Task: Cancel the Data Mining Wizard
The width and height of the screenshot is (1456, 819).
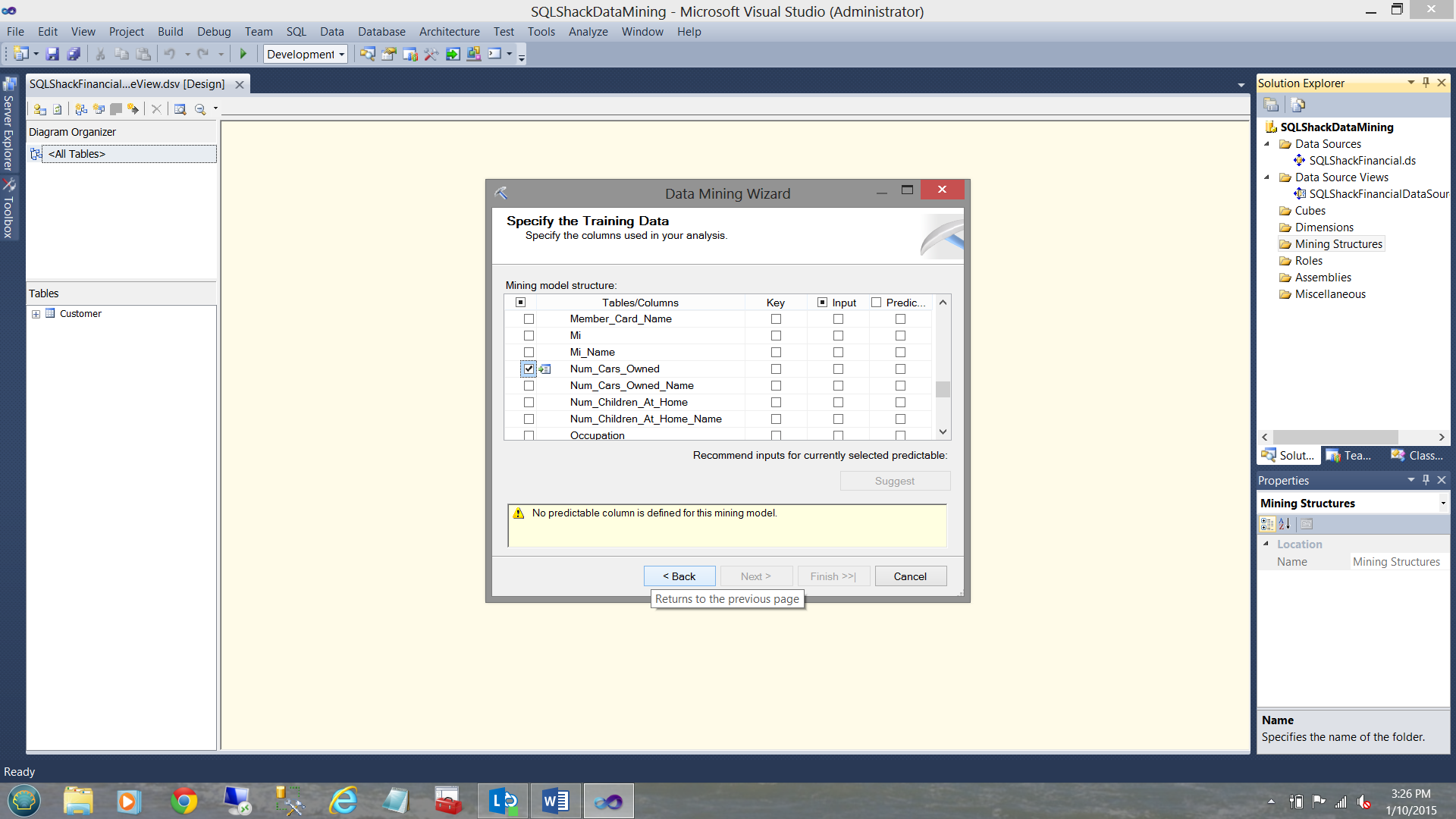Action: tap(910, 576)
